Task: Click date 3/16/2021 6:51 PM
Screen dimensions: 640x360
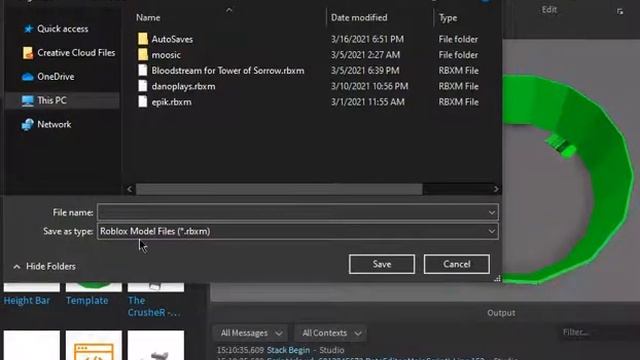Action: (367, 39)
